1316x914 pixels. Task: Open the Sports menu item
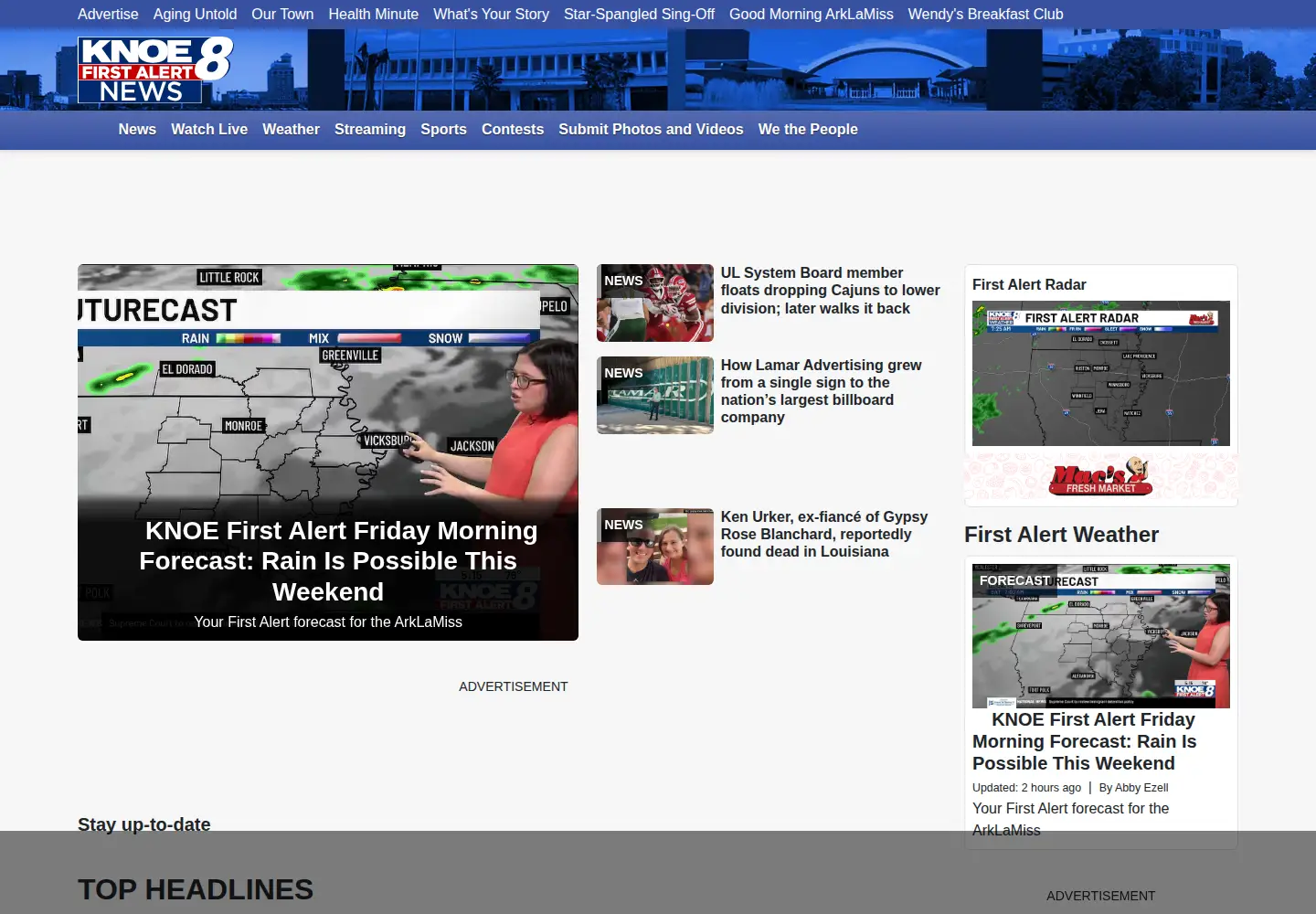(443, 130)
